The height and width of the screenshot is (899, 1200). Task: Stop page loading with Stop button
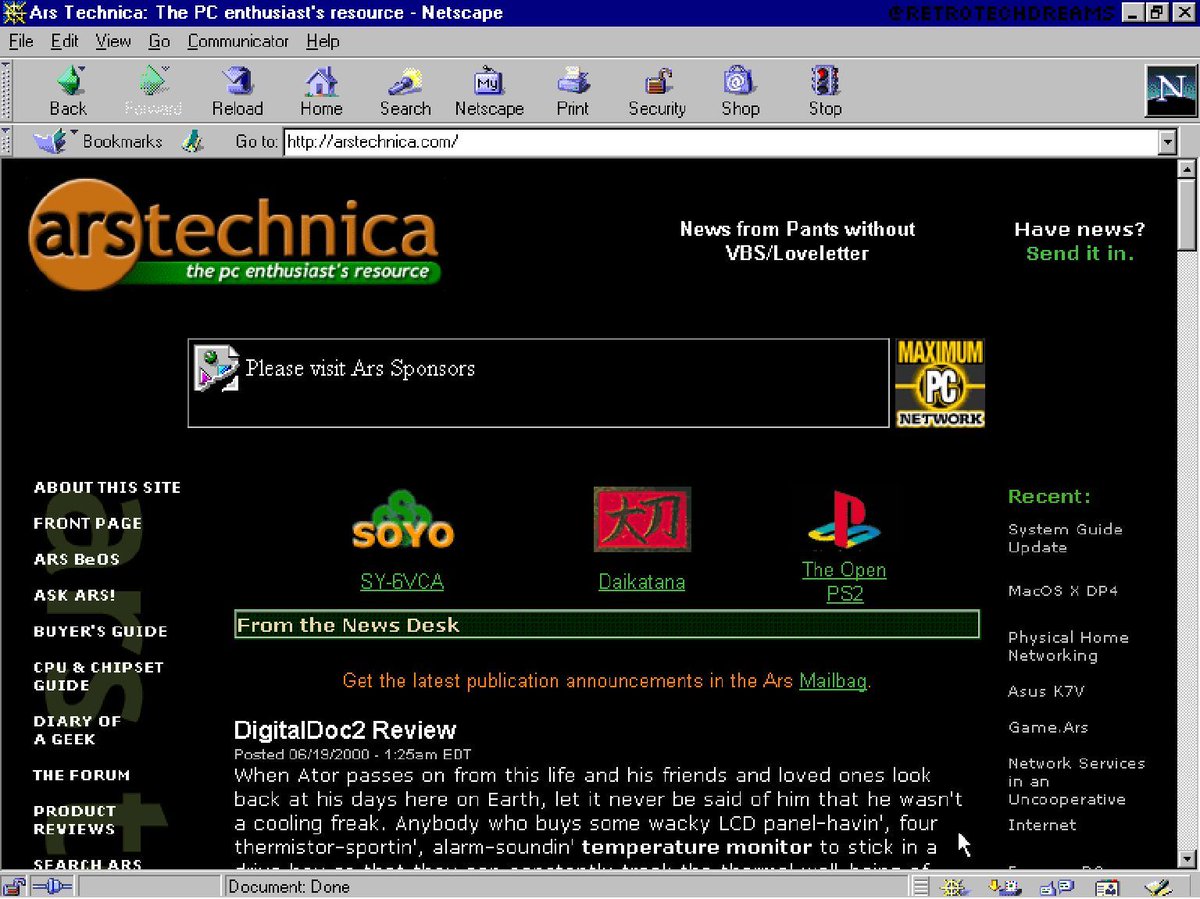coord(825,91)
